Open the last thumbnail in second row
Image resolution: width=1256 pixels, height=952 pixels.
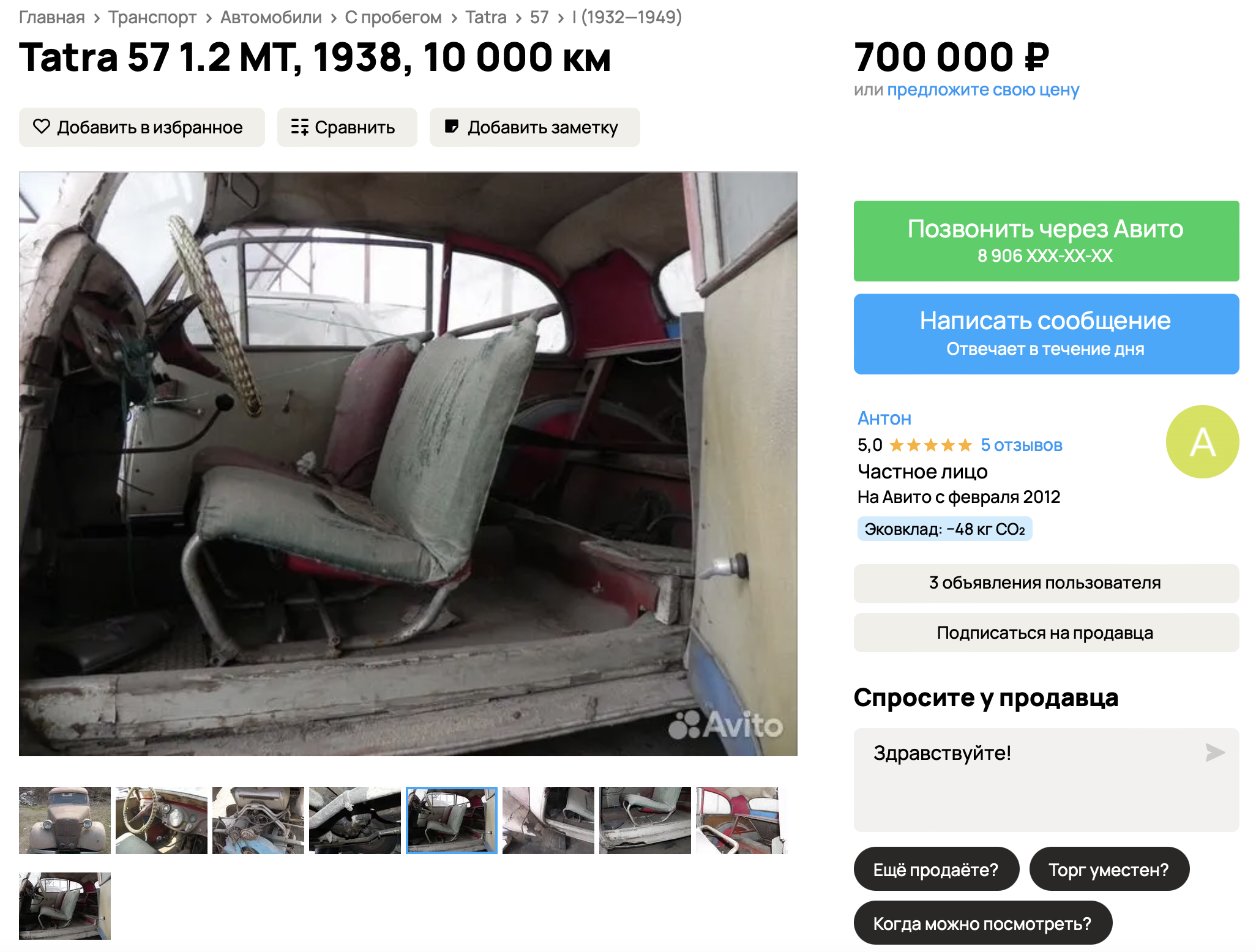click(x=65, y=906)
